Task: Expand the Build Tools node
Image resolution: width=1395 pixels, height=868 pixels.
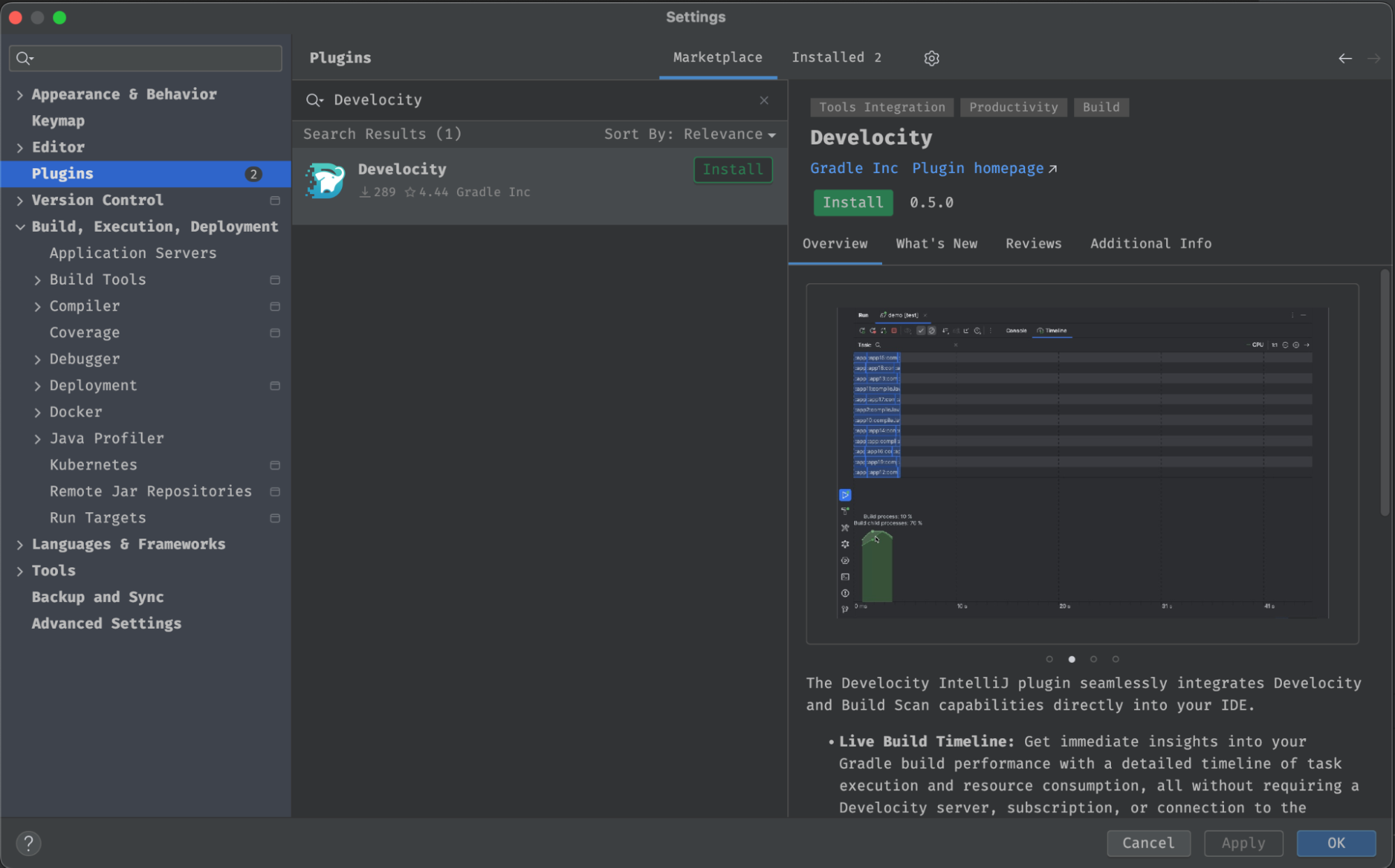Action: click(x=38, y=280)
